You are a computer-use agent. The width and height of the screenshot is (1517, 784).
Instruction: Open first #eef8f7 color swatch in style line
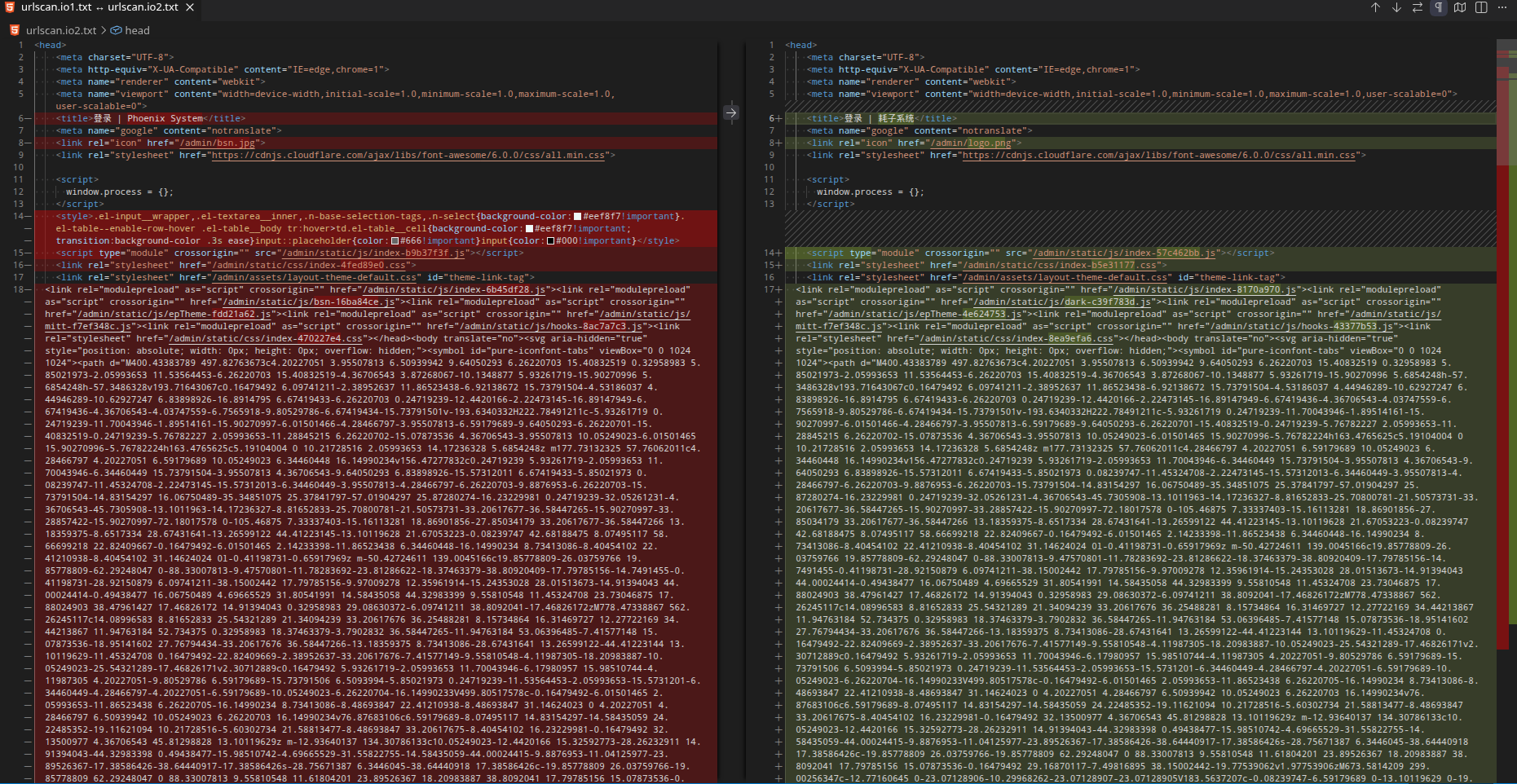(577, 217)
